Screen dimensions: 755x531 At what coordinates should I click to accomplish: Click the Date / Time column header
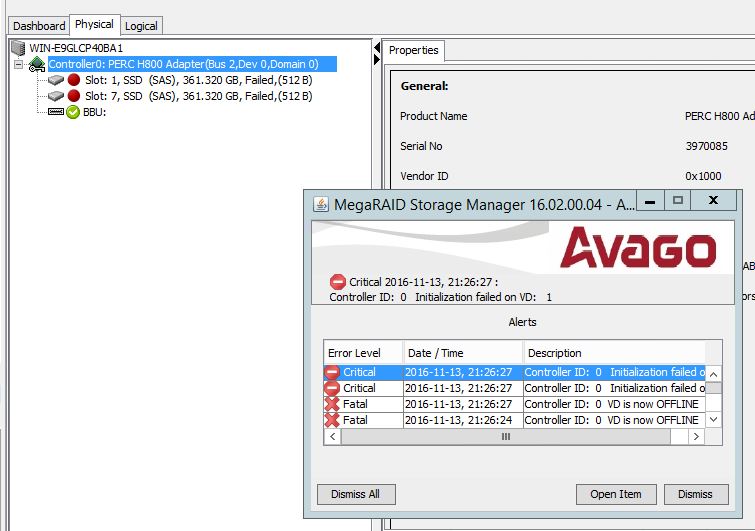pyautogui.click(x=463, y=353)
